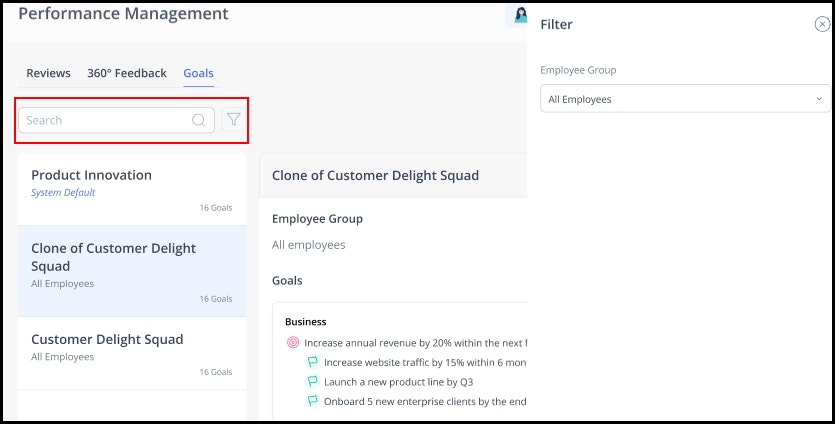Click the filter funnel icon
The image size is (835, 424).
[x=233, y=120]
